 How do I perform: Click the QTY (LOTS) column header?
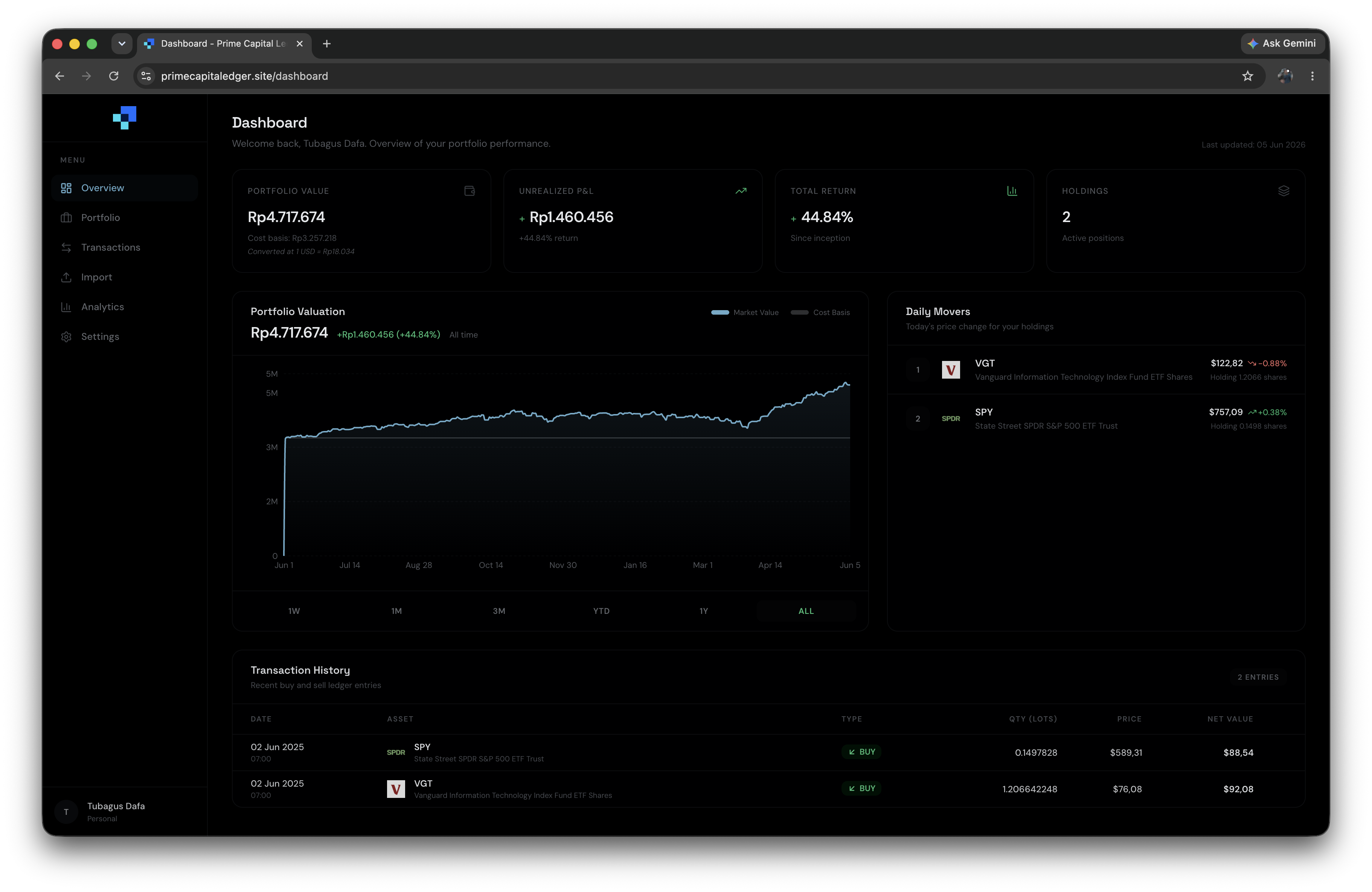(1033, 719)
